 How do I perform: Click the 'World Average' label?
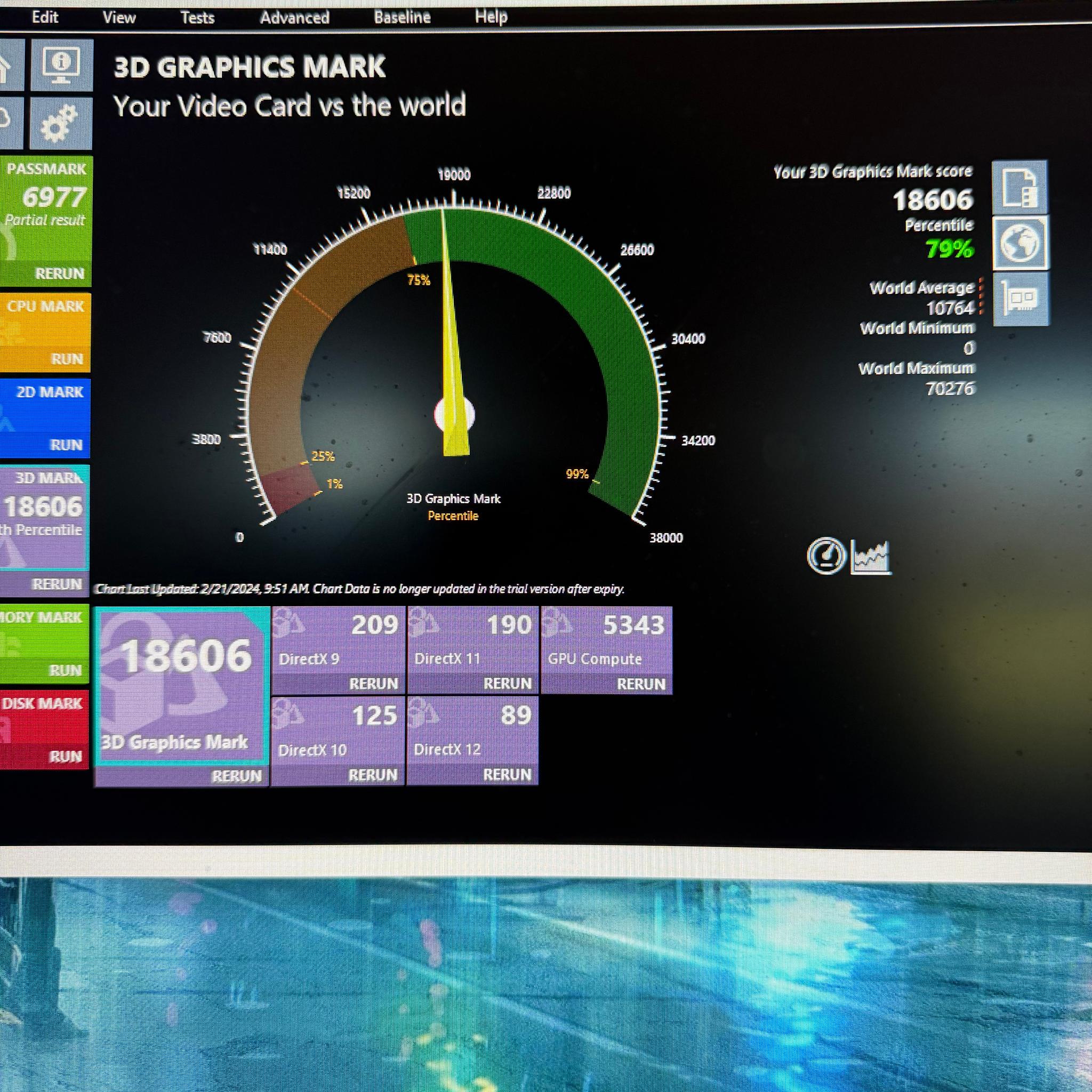pos(921,288)
